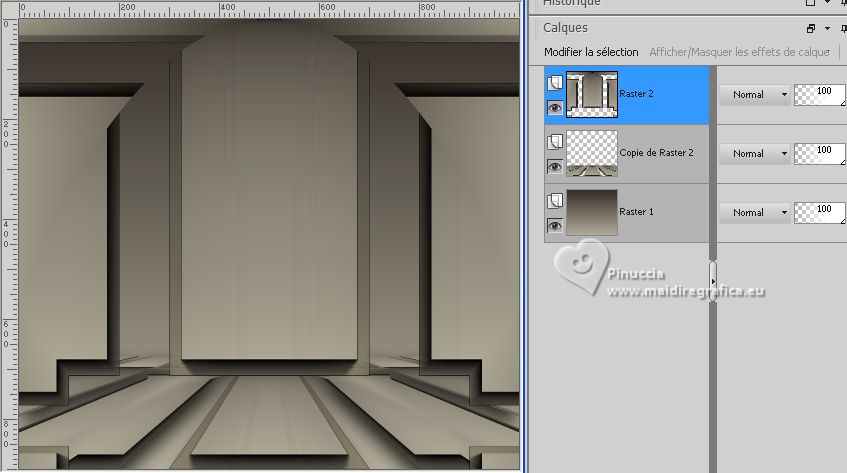Click the layers panel splitter arrow handle
This screenshot has height=473, width=847.
point(713,281)
